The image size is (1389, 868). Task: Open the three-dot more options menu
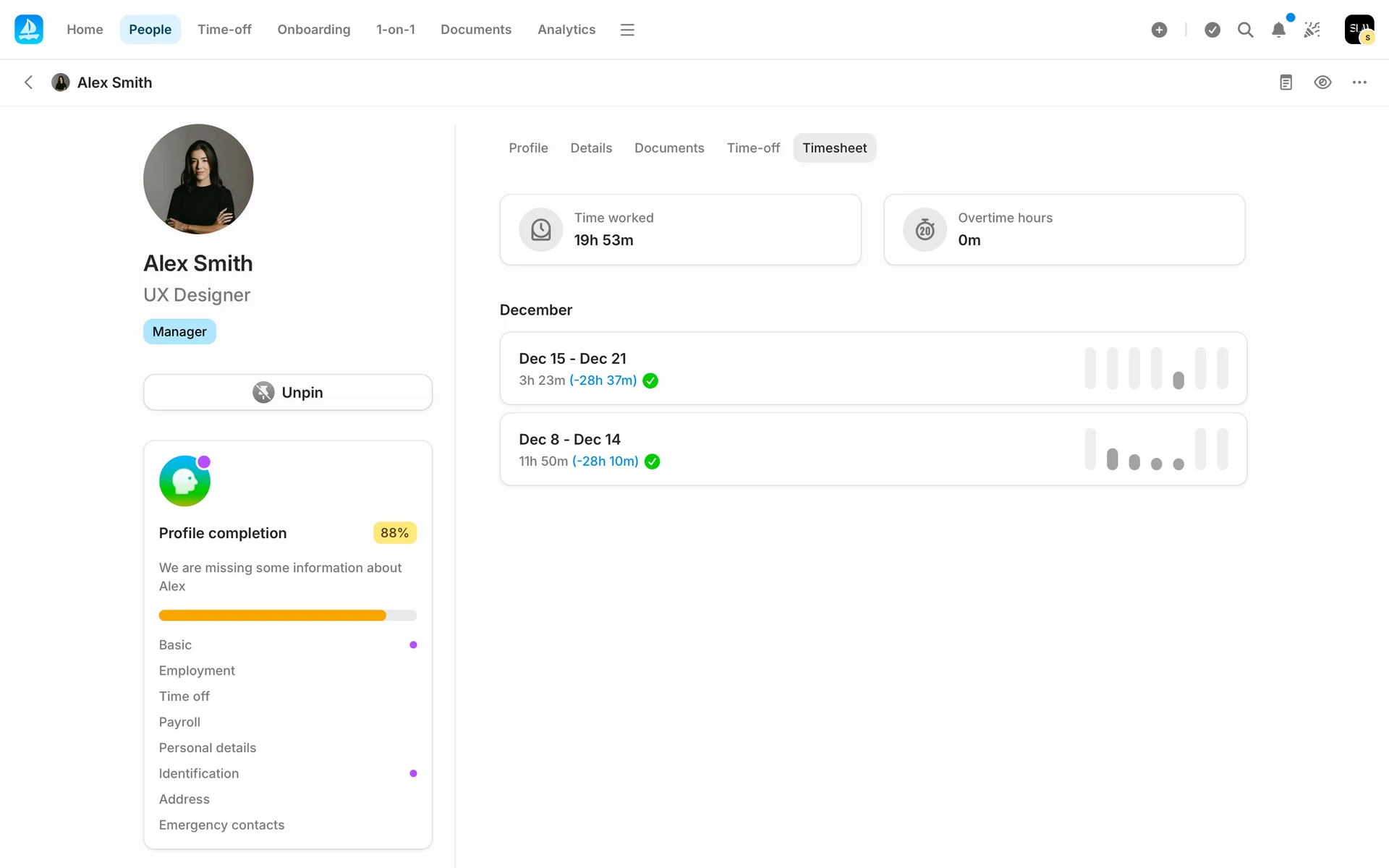[1359, 82]
